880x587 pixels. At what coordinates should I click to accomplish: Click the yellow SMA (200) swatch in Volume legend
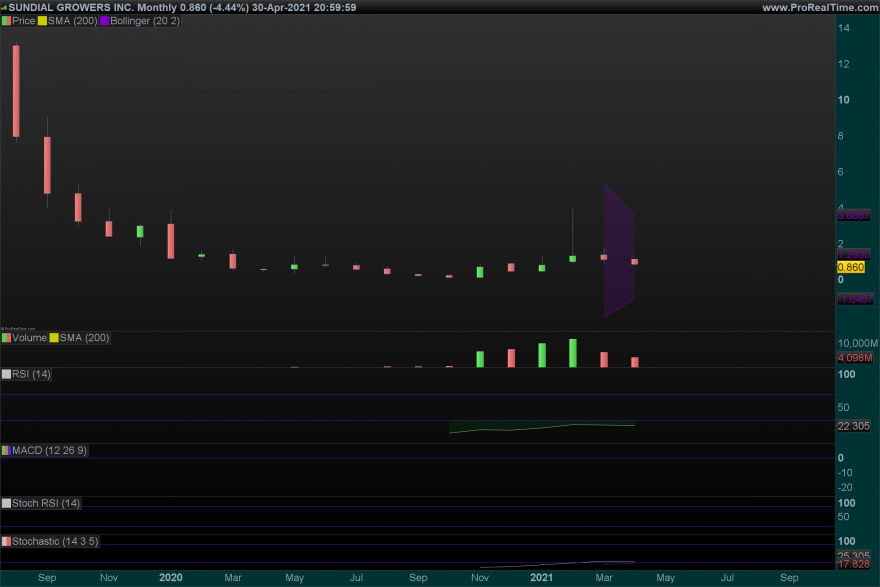point(54,338)
